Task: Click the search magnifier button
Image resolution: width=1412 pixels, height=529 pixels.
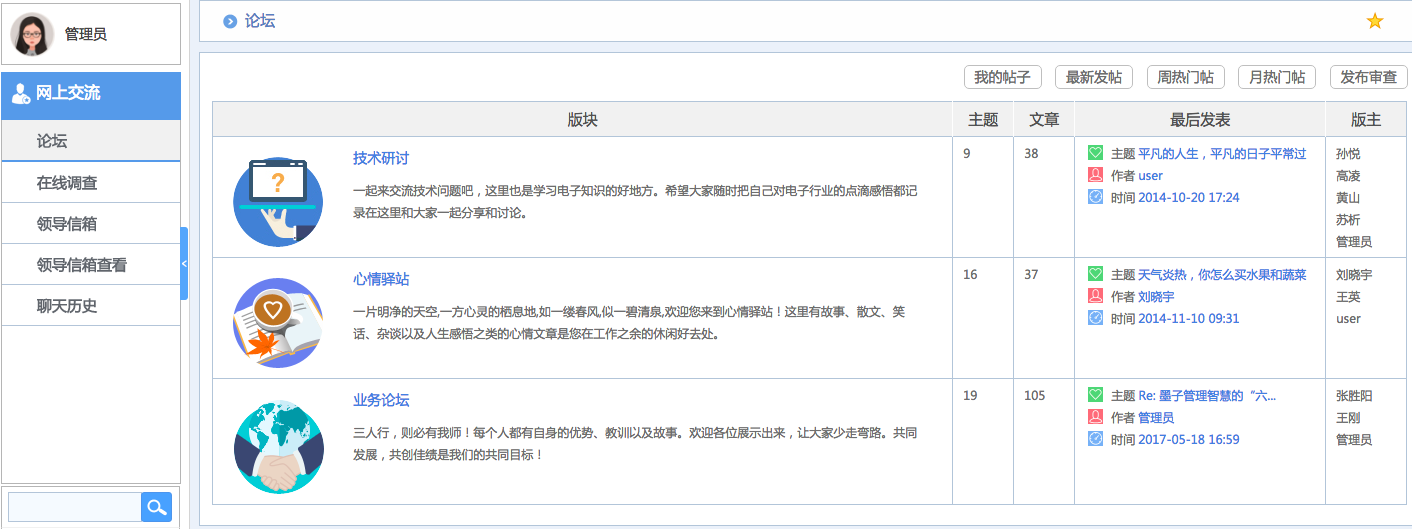Action: (x=156, y=507)
